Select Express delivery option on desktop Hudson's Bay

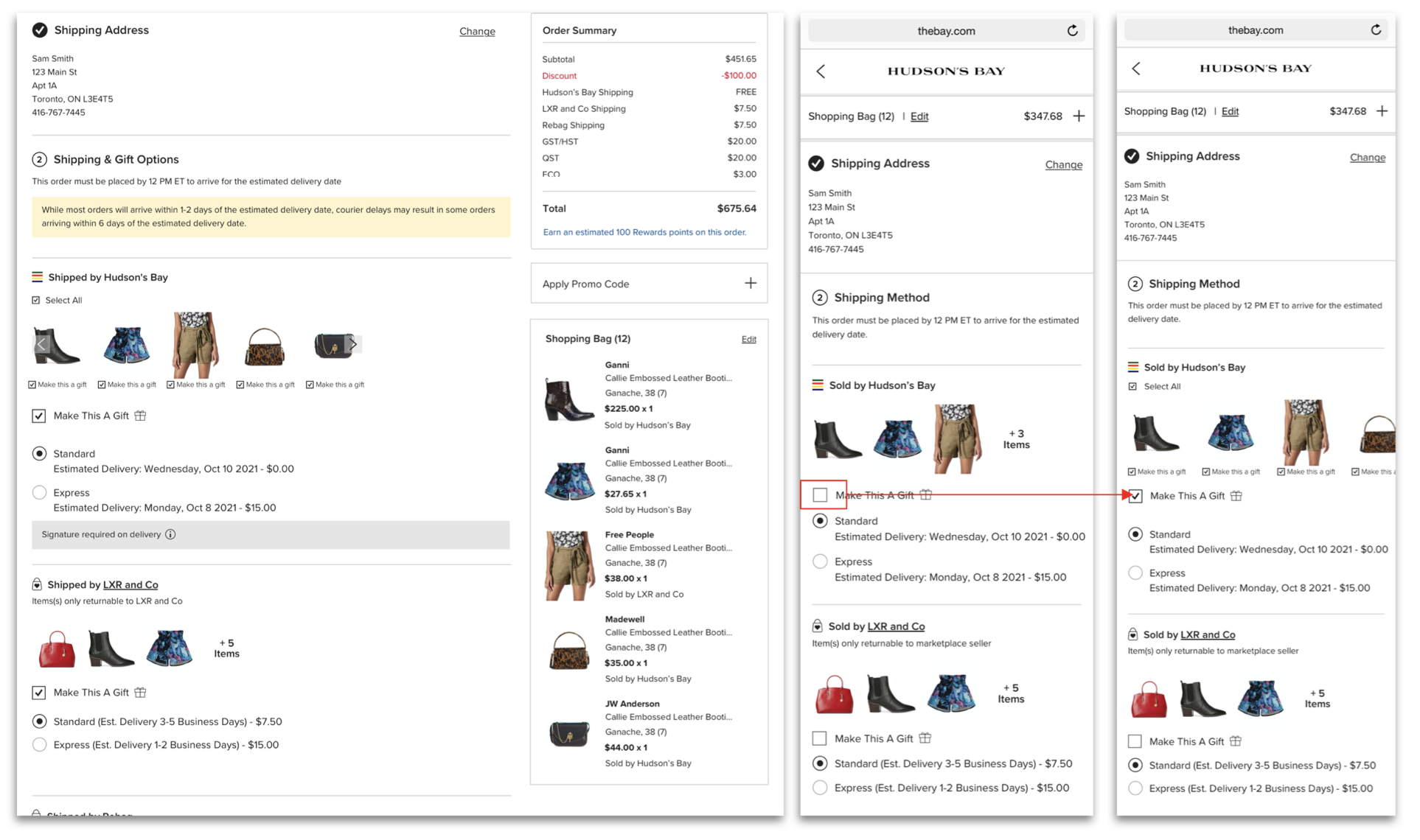click(x=40, y=493)
